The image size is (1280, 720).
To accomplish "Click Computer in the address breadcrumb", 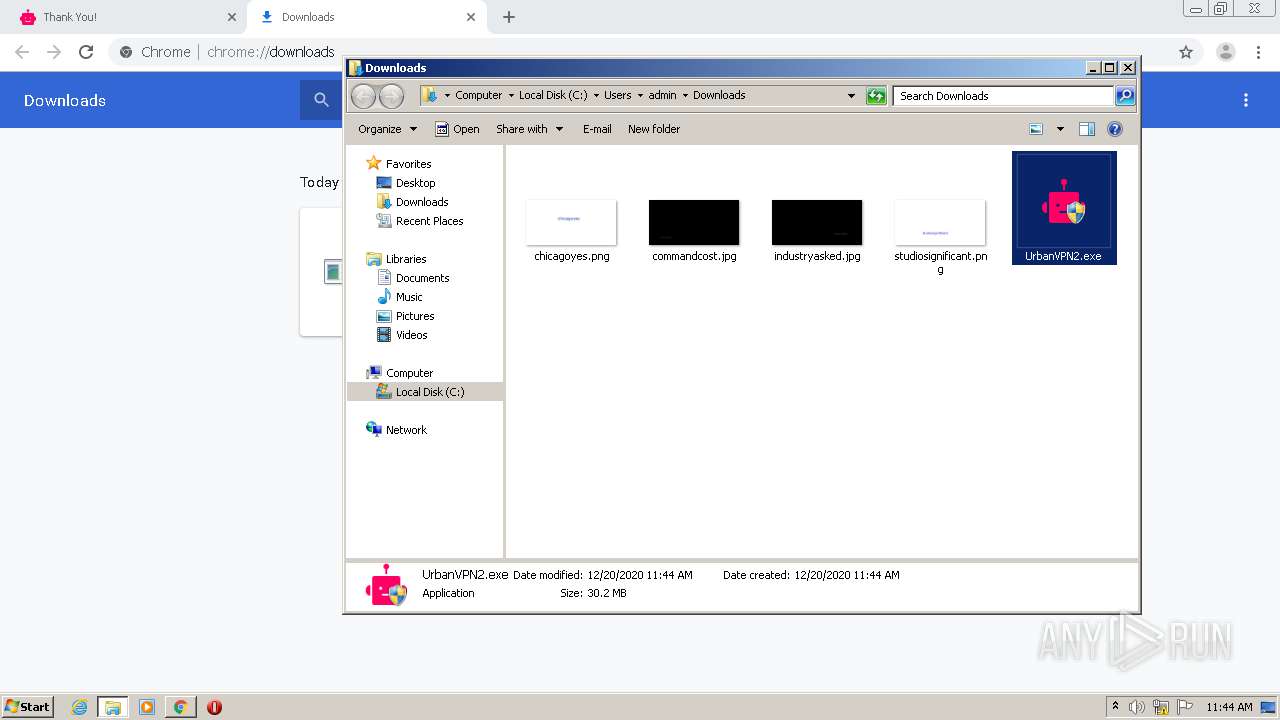I will [x=479, y=96].
